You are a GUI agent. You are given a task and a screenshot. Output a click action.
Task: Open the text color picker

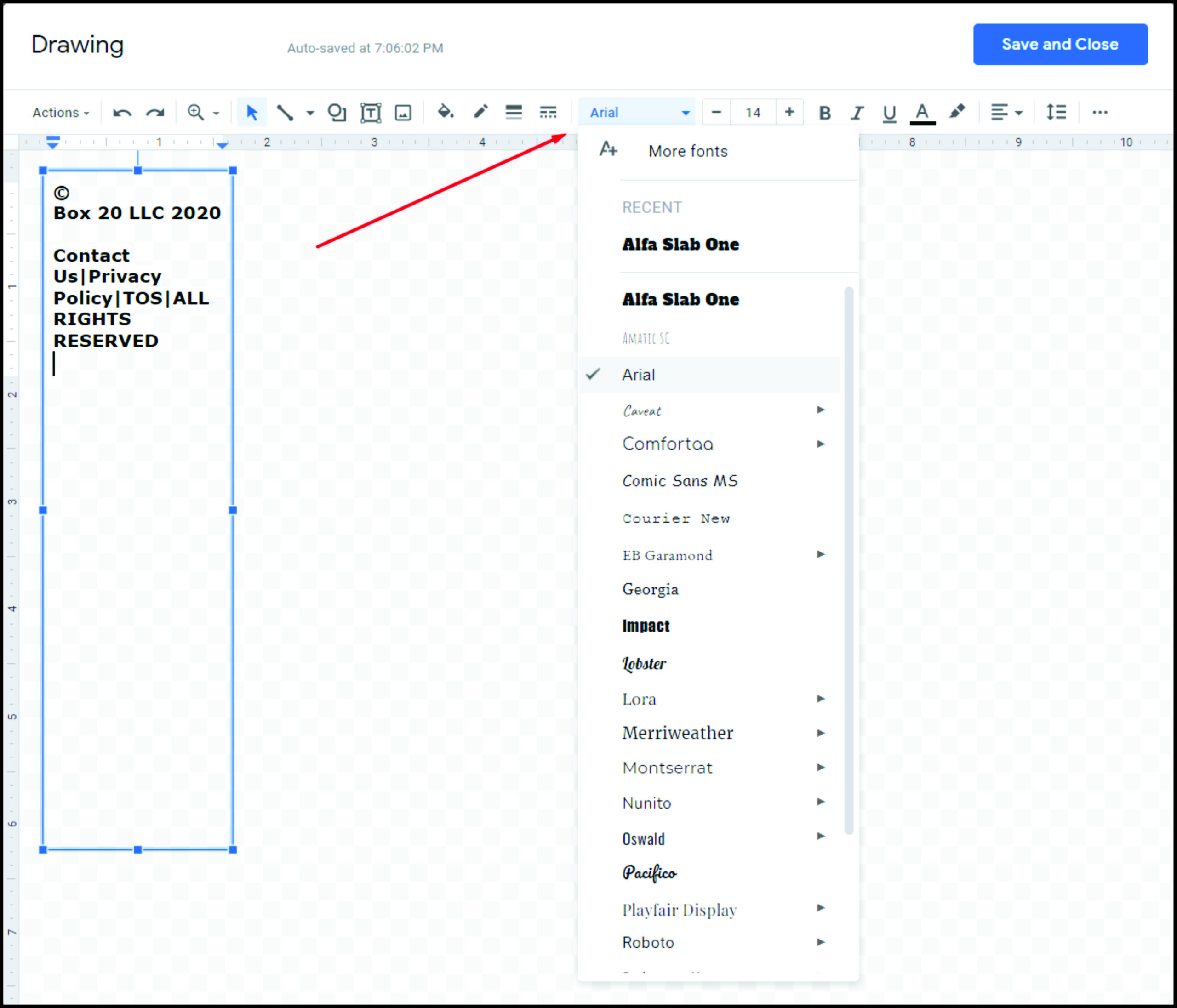(922, 113)
